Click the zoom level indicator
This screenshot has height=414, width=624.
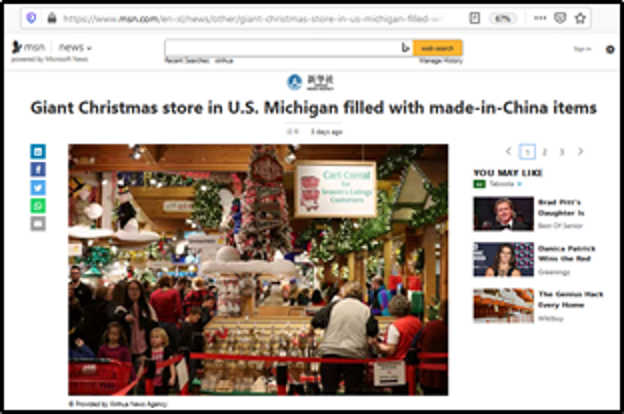point(503,18)
